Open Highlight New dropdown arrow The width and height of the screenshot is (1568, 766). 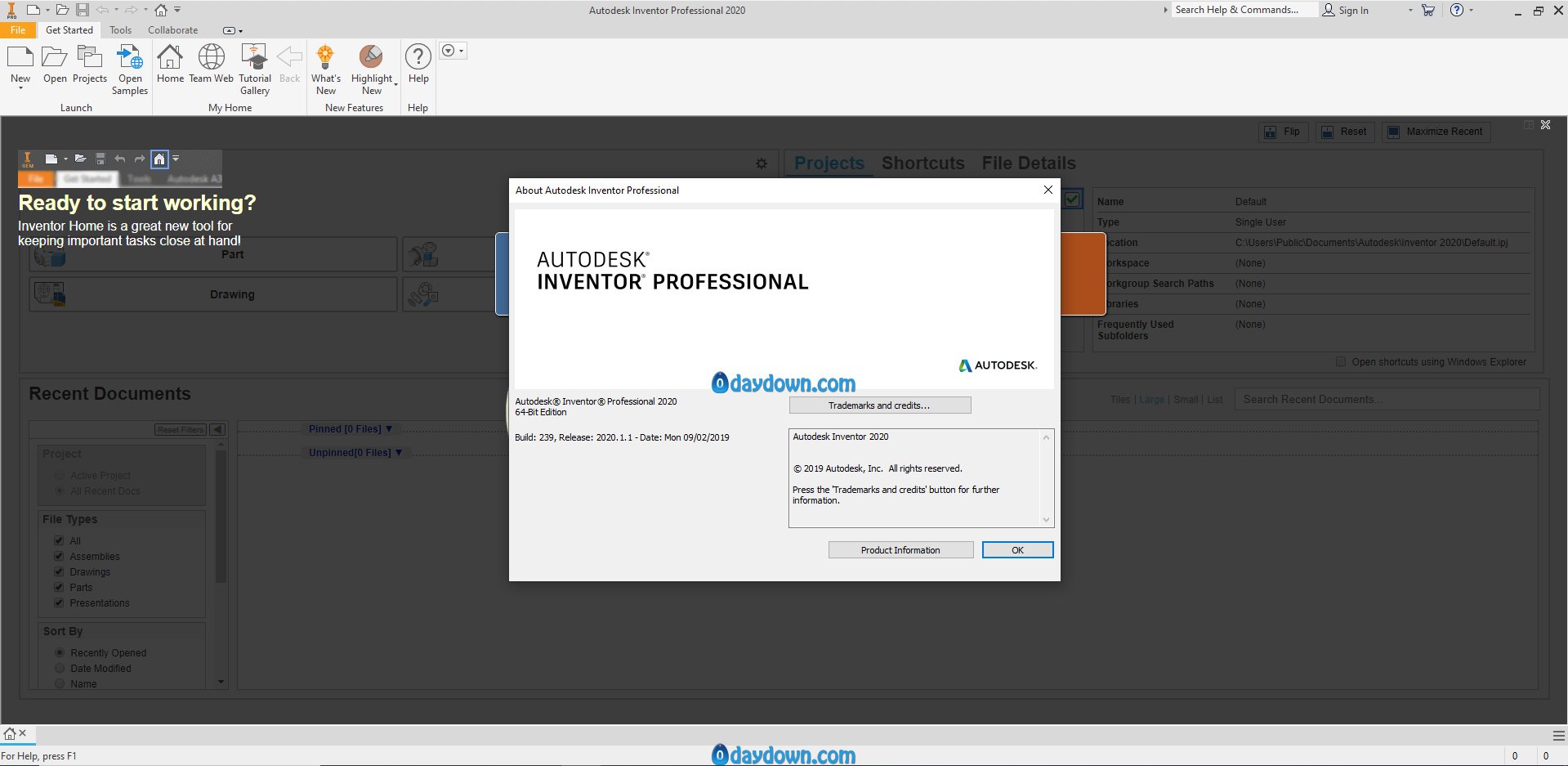point(396,83)
